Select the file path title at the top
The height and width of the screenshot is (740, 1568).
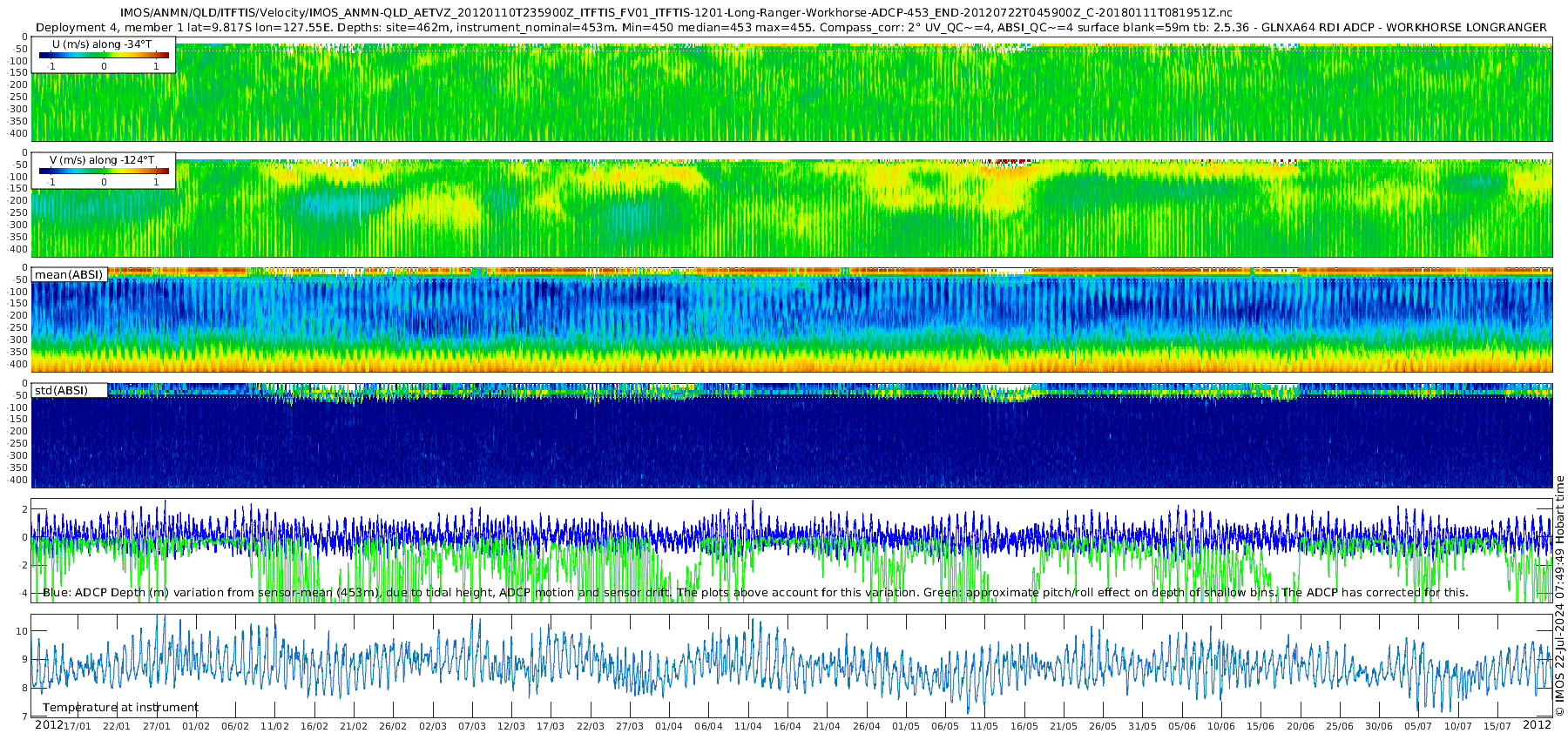[x=676, y=12]
